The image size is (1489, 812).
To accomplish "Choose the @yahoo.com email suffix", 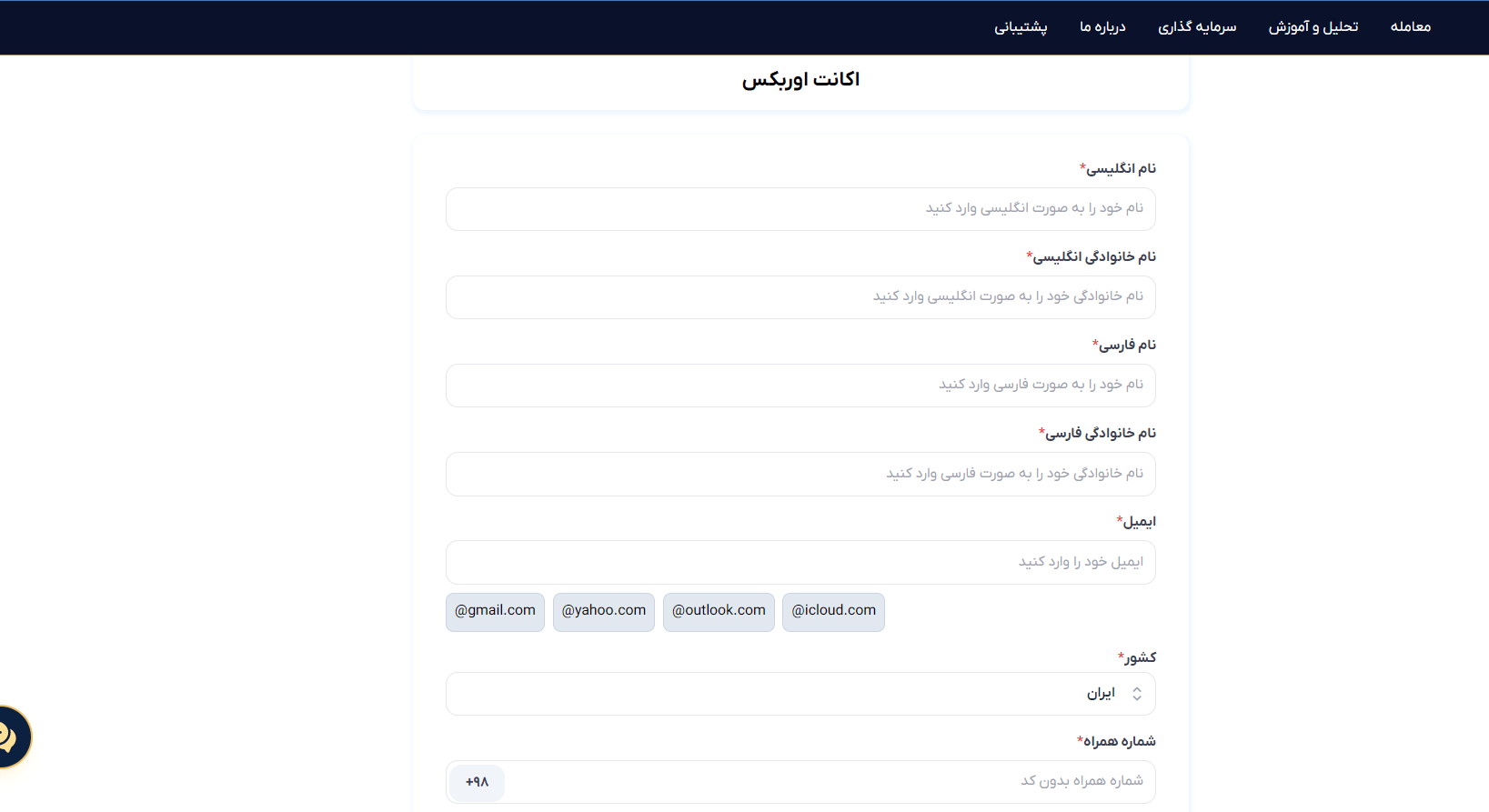I will 604,611.
